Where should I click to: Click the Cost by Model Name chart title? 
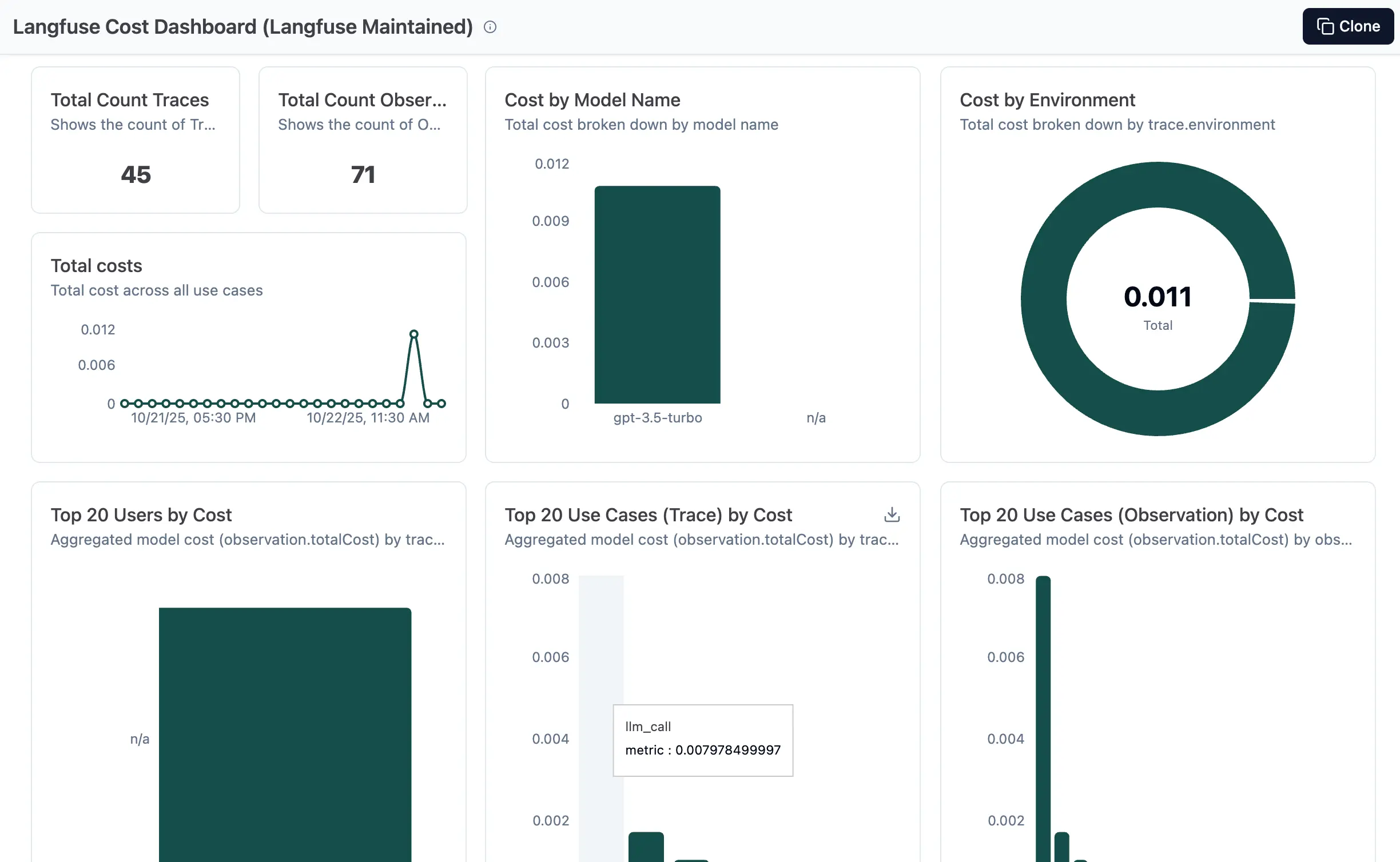click(x=592, y=99)
